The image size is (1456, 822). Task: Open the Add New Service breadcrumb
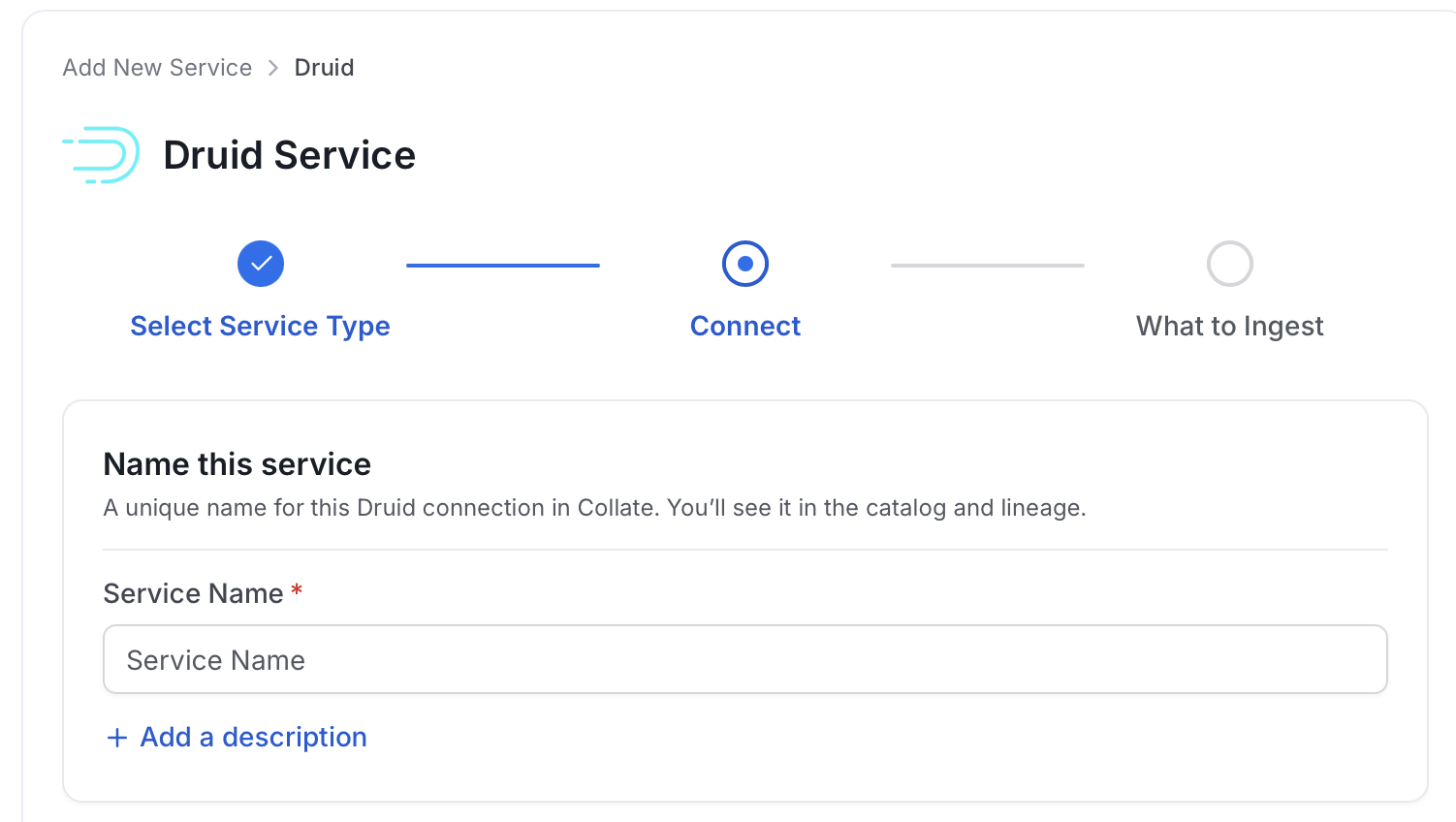(157, 68)
